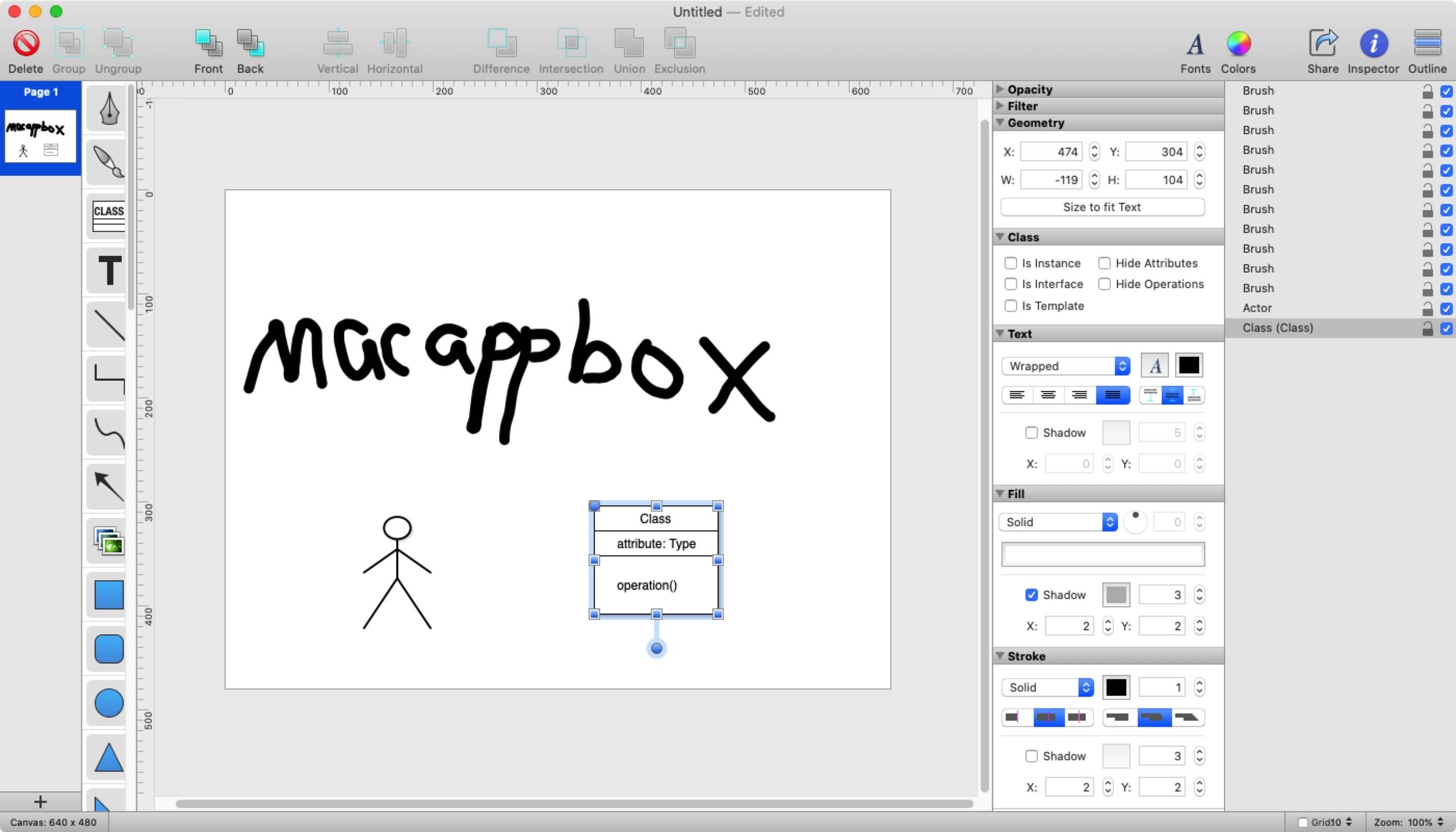Expand the Opacity section

(999, 89)
